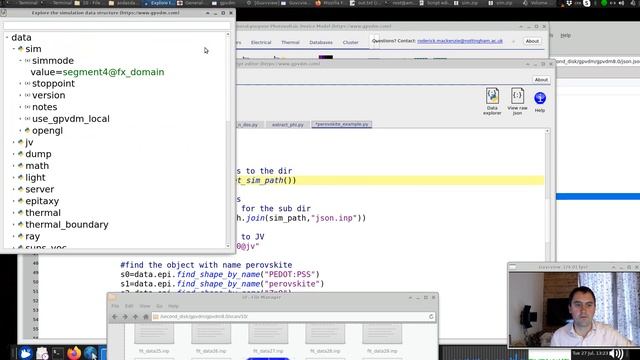
Task: Expand the dump tree node
Action: [13, 154]
